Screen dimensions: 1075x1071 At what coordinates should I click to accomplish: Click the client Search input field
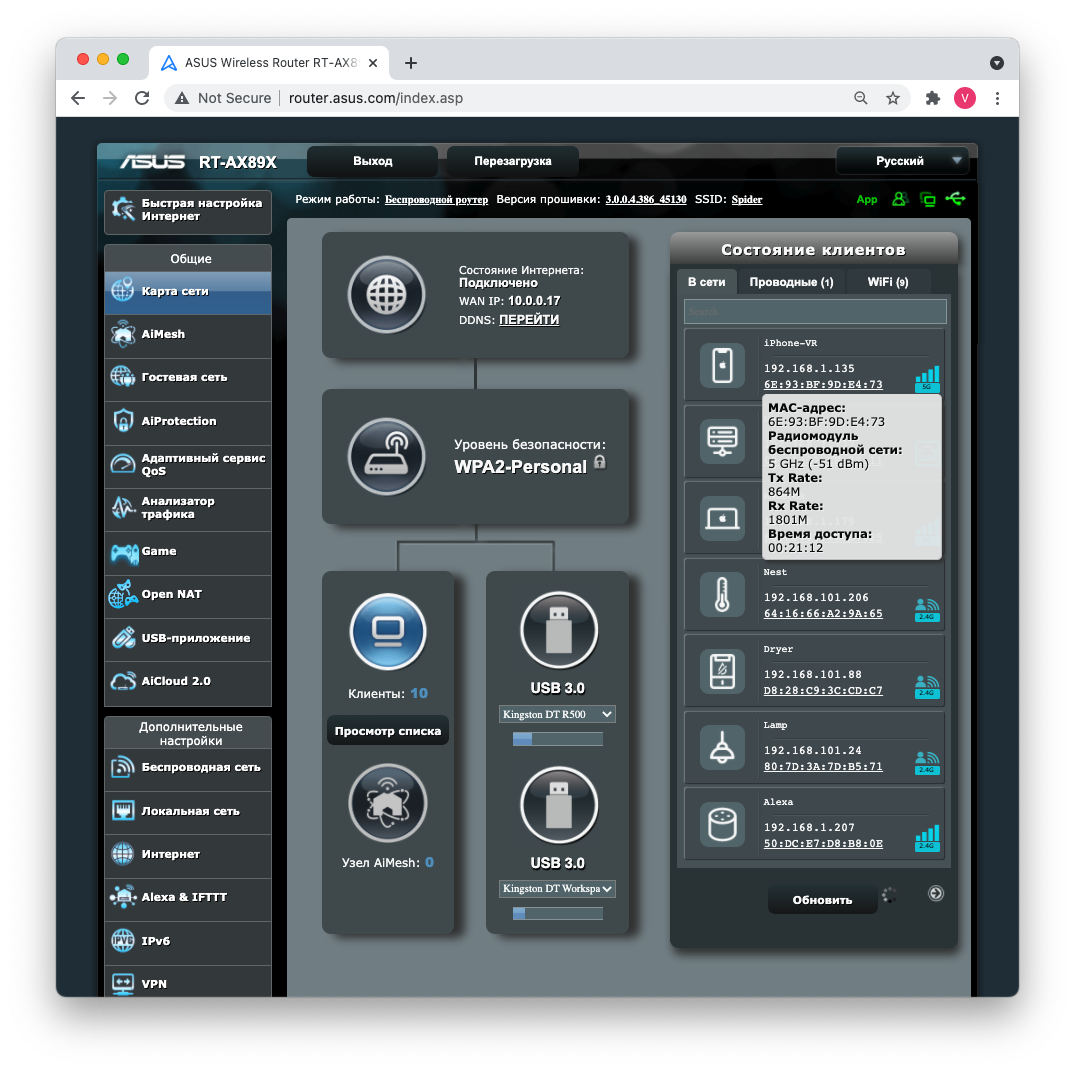point(815,311)
